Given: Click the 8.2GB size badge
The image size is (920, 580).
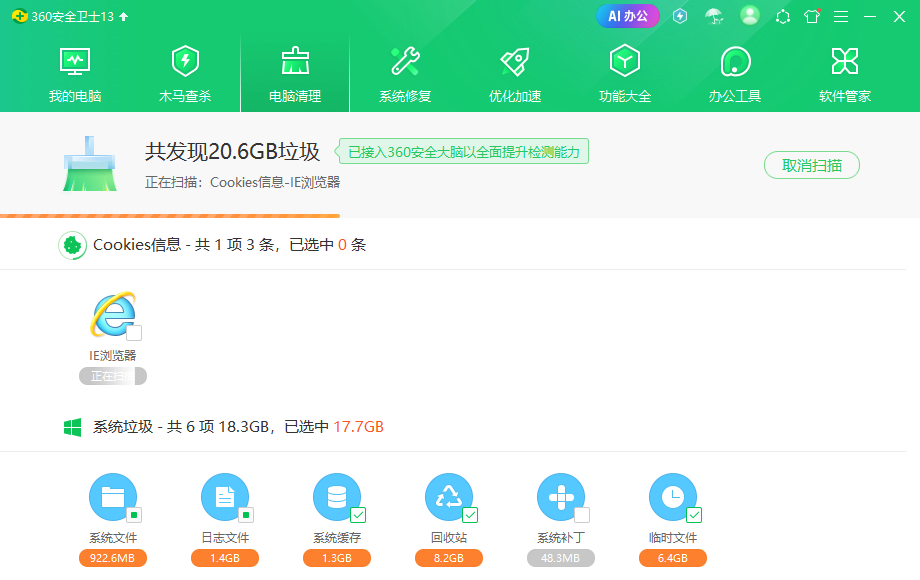Looking at the screenshot, I should tap(449, 558).
